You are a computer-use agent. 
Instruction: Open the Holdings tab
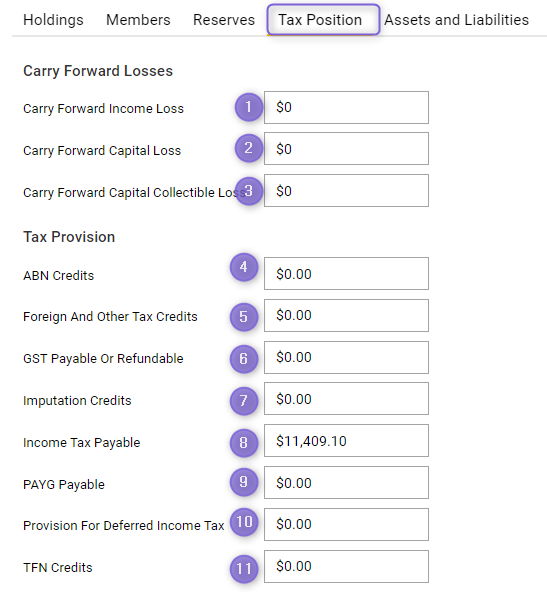point(53,20)
